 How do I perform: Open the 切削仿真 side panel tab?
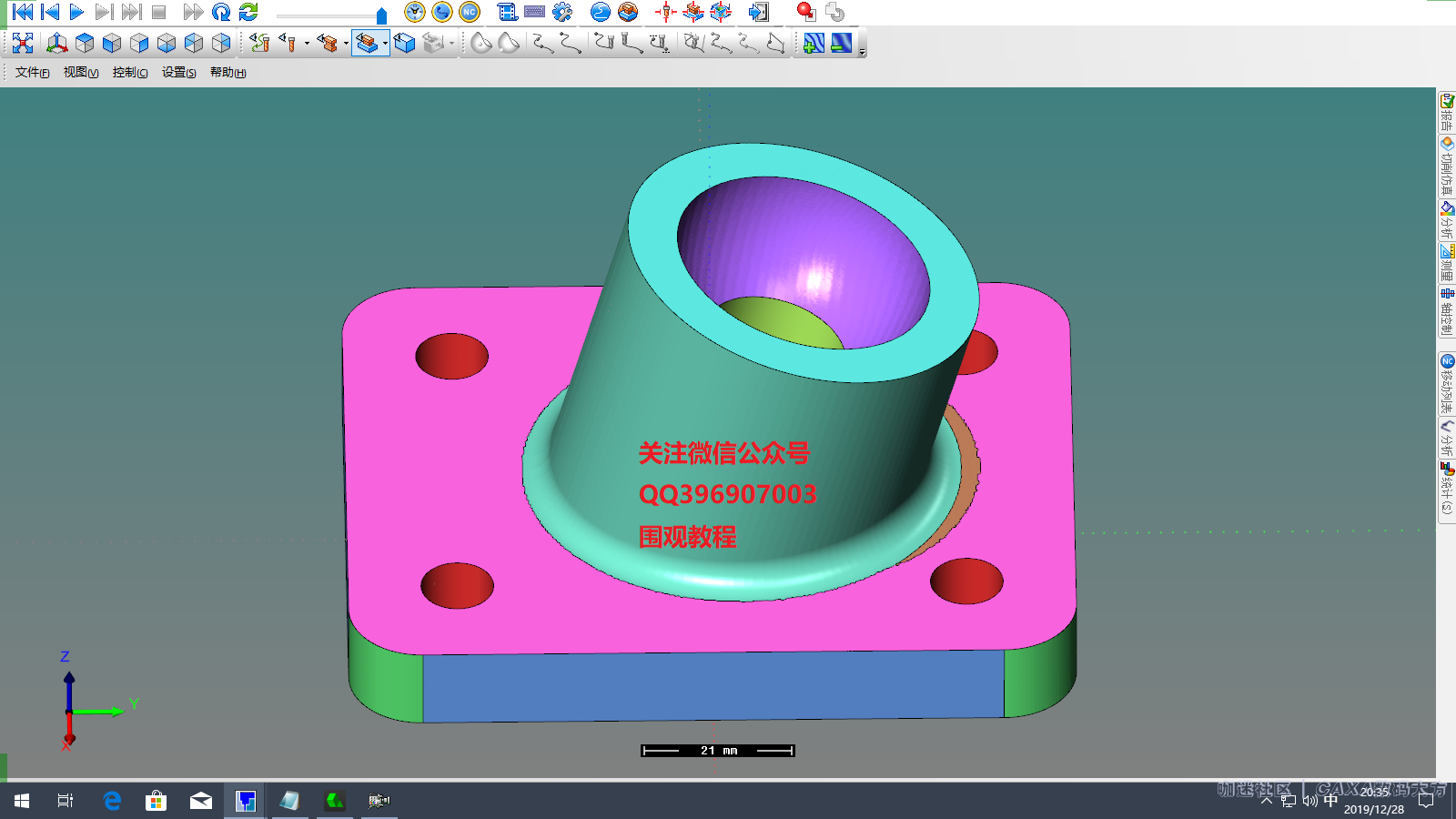pyautogui.click(x=1446, y=167)
